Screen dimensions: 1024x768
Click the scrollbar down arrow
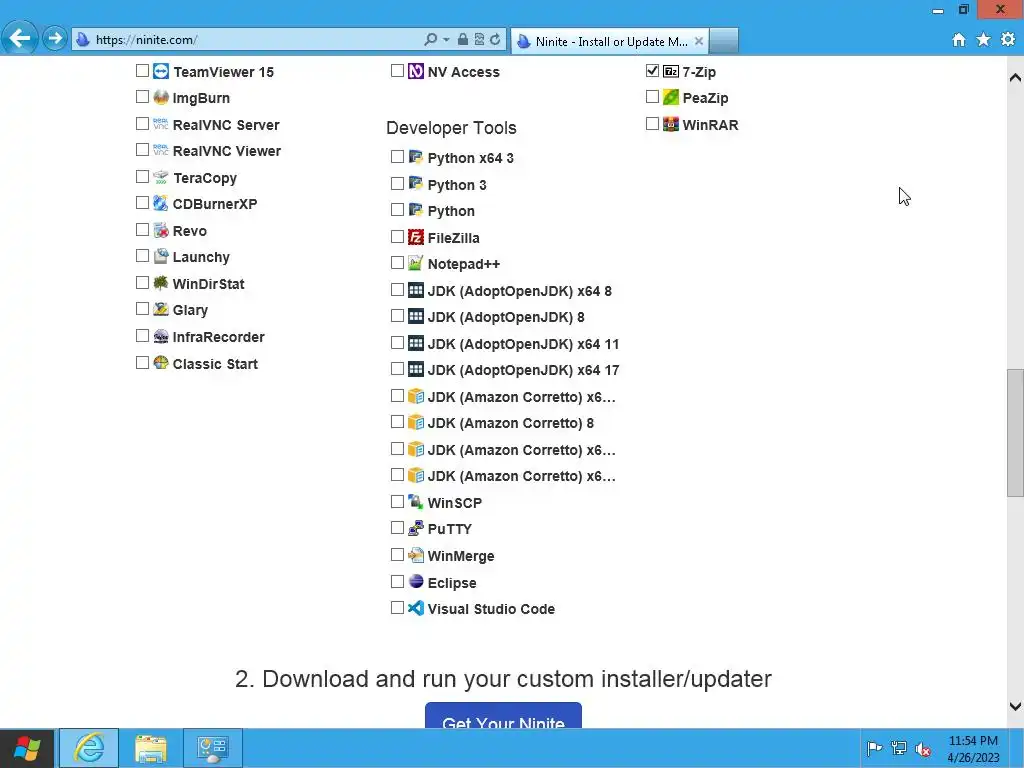click(1015, 706)
